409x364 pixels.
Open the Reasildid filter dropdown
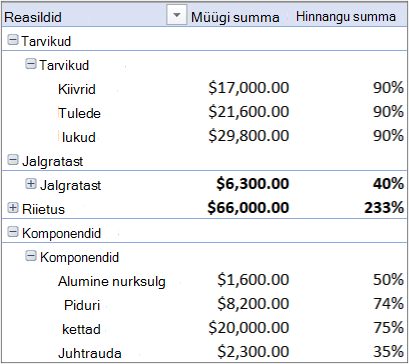pos(177,15)
